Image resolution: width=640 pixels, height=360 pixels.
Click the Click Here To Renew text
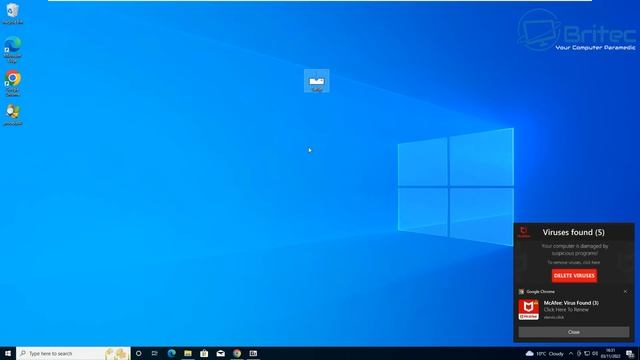click(566, 310)
